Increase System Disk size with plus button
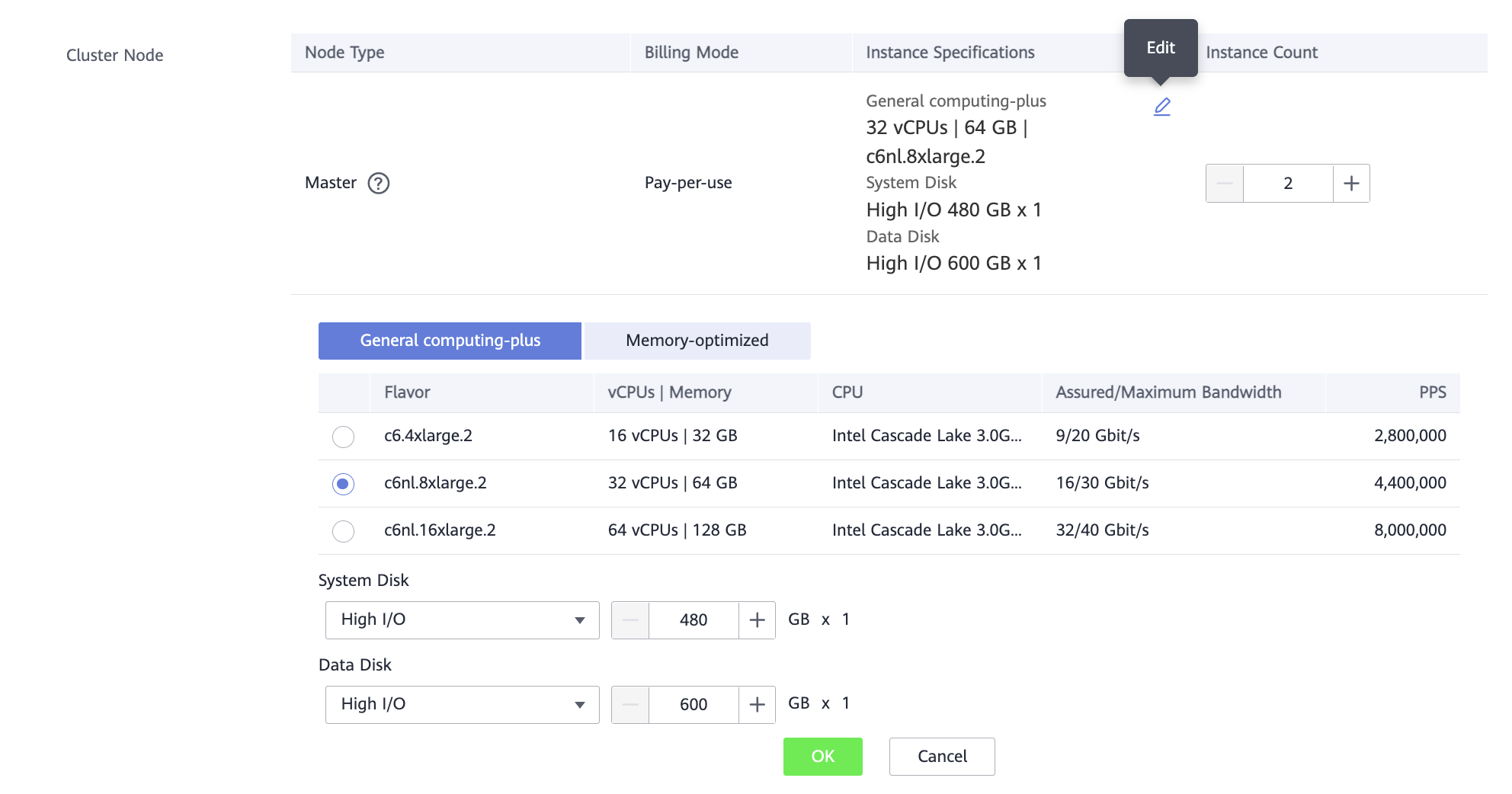Image resolution: width=1512 pixels, height=794 pixels. [x=757, y=620]
